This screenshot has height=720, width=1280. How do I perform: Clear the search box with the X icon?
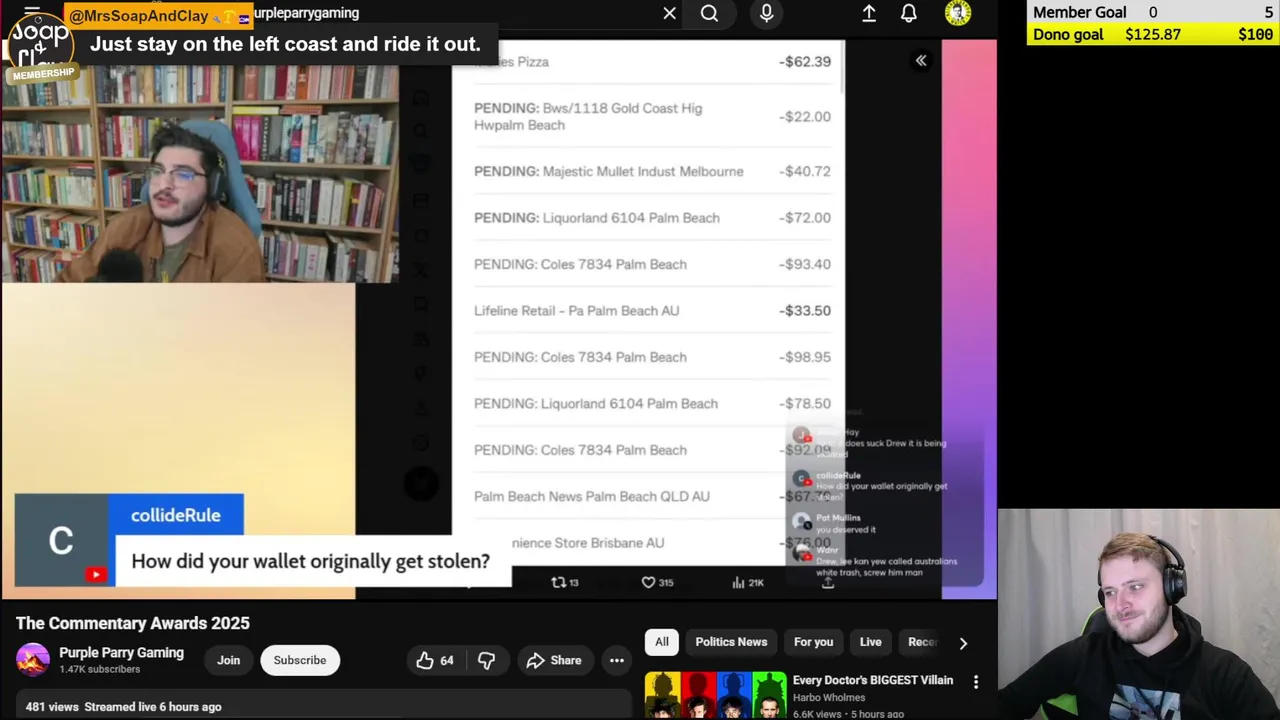pyautogui.click(x=669, y=13)
